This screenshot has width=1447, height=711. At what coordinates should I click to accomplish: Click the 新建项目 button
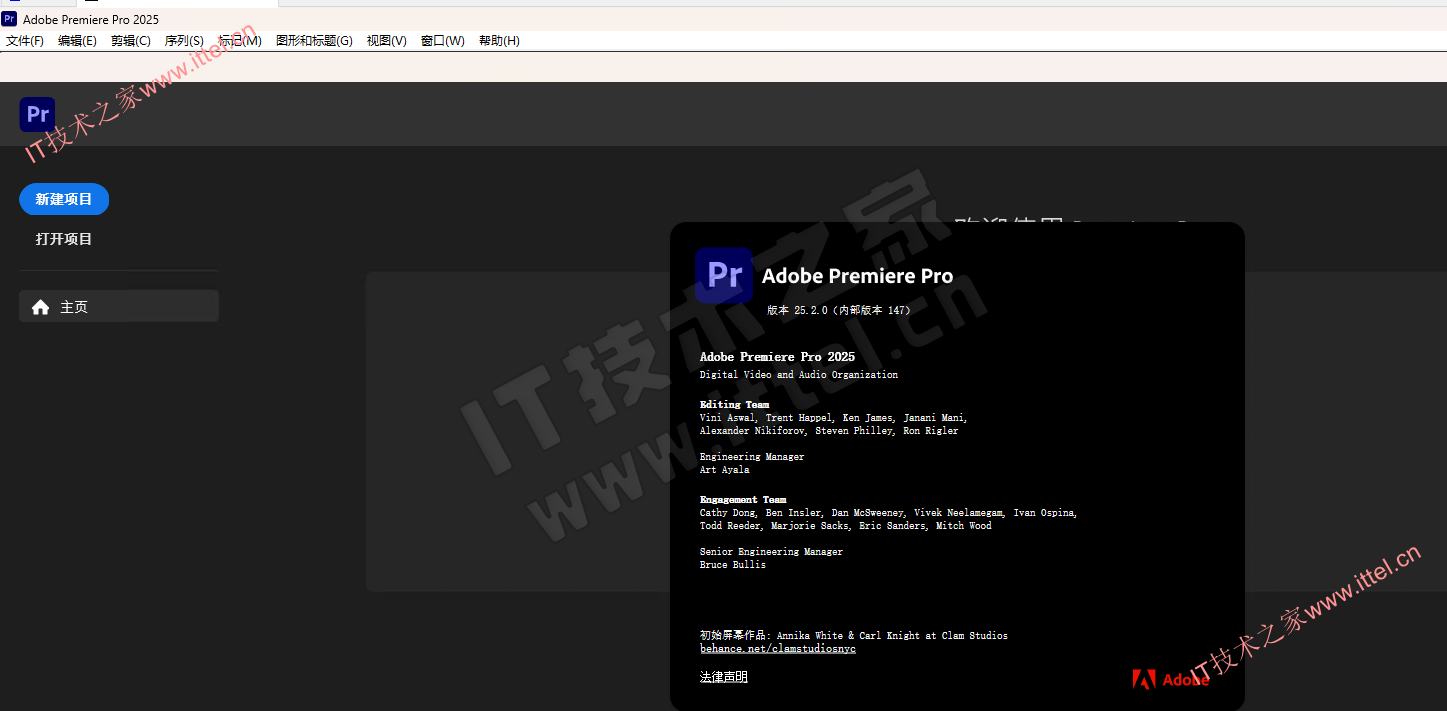tap(64, 199)
